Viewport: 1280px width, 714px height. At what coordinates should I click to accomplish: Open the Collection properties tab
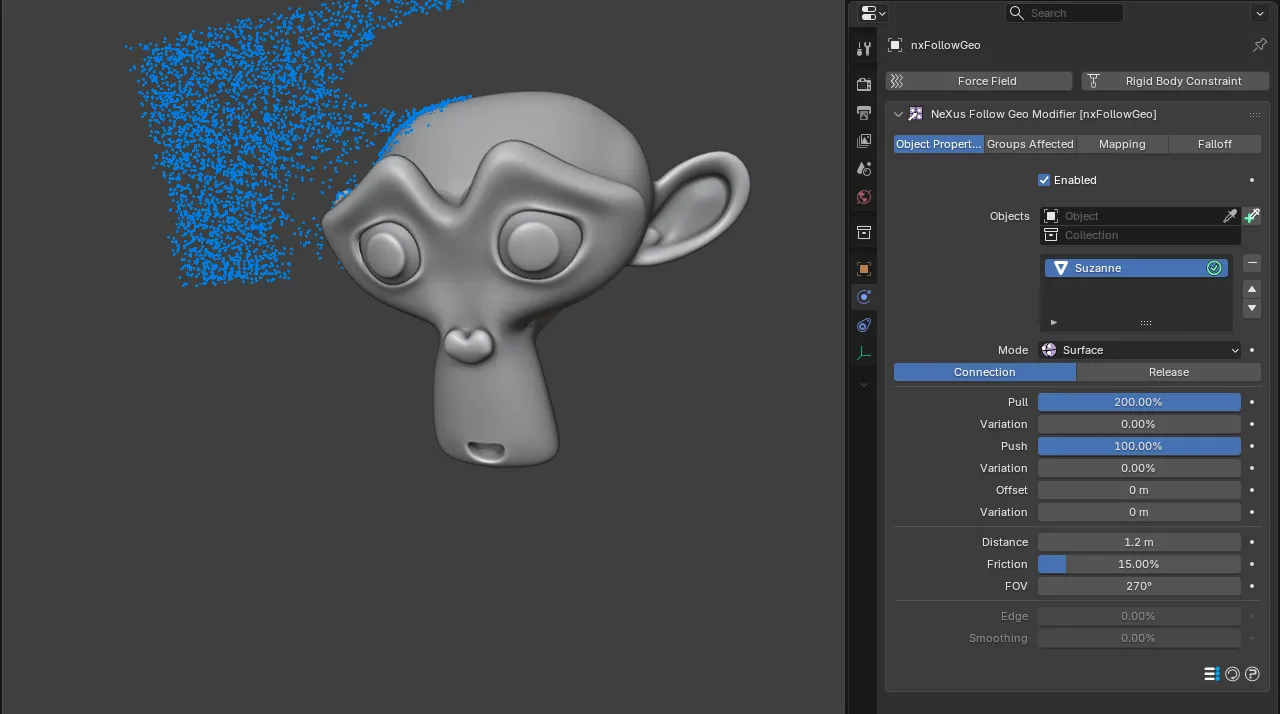(864, 233)
